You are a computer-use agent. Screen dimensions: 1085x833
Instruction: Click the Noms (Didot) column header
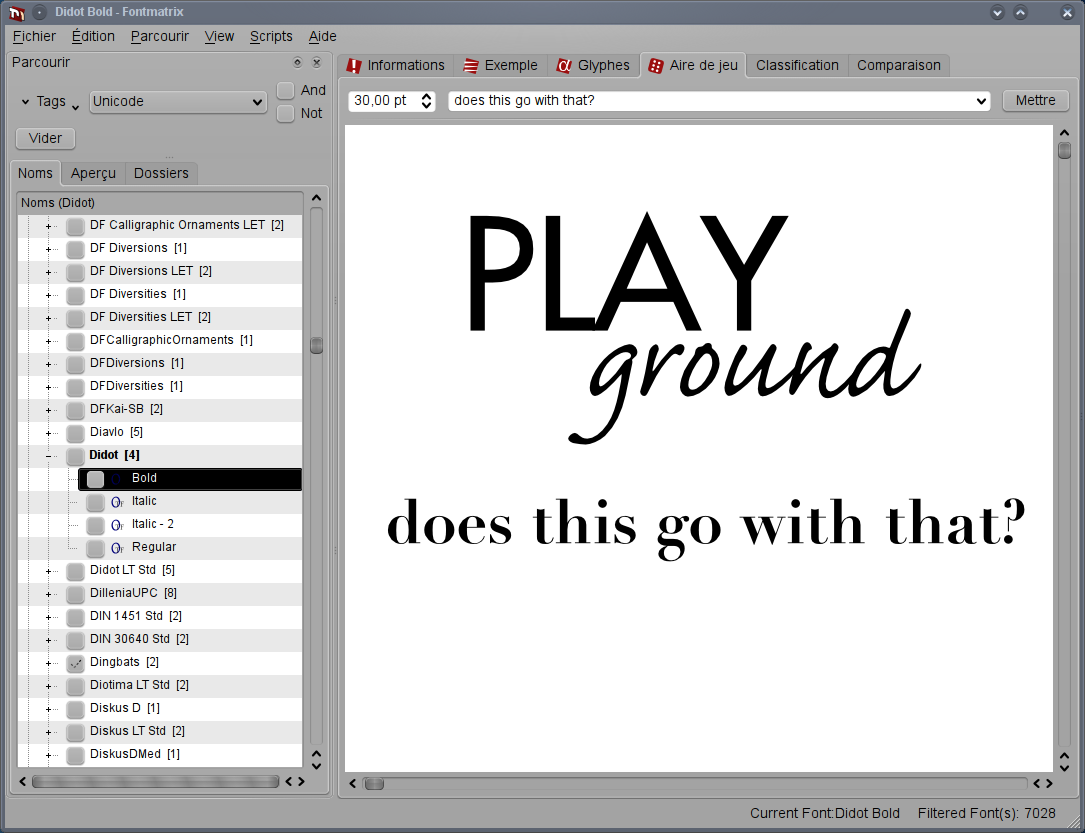point(160,203)
